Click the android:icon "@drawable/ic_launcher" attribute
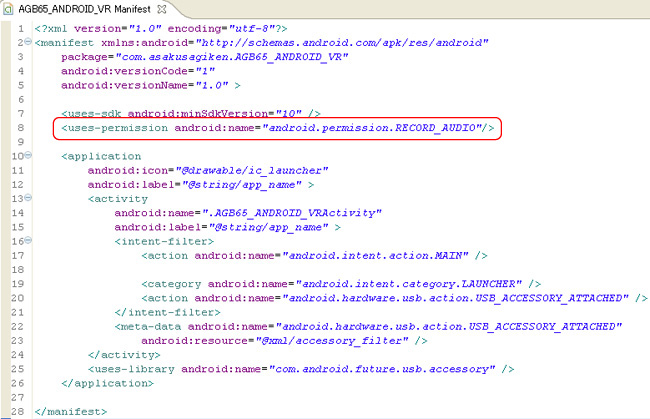 [208, 170]
